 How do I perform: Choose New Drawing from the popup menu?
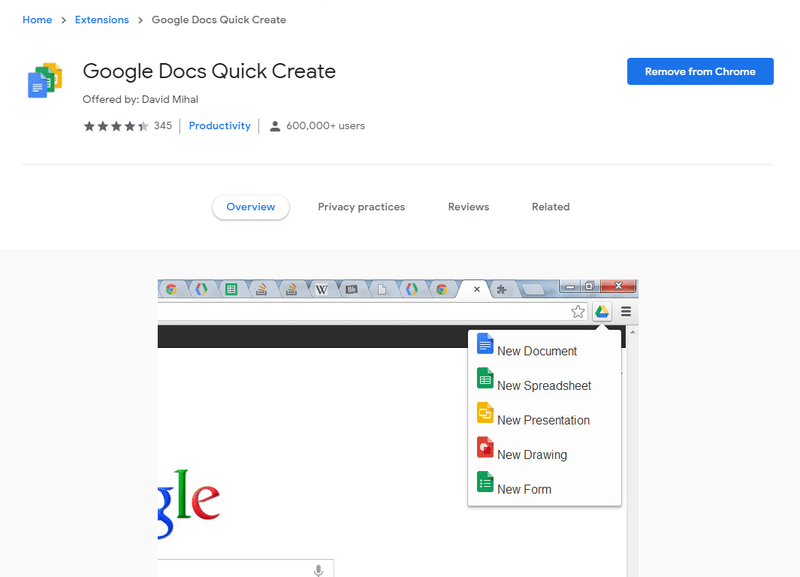(532, 455)
